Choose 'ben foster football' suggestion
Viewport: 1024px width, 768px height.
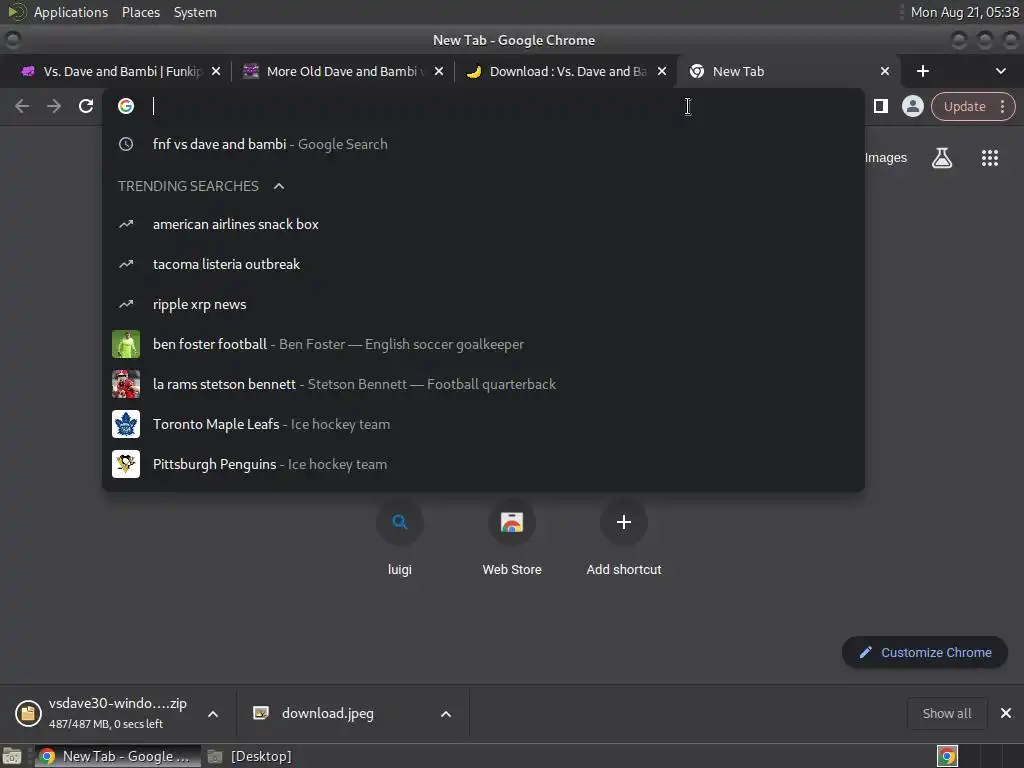pyautogui.click(x=483, y=344)
